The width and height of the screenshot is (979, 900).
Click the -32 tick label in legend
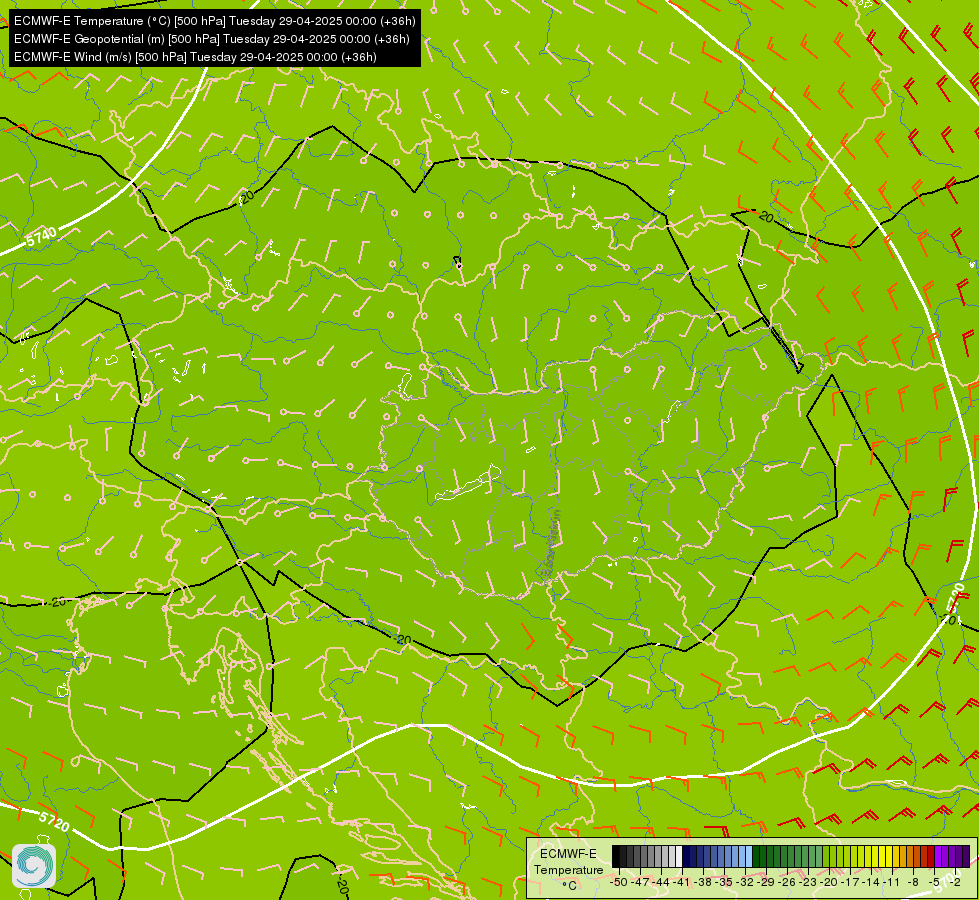click(745, 883)
